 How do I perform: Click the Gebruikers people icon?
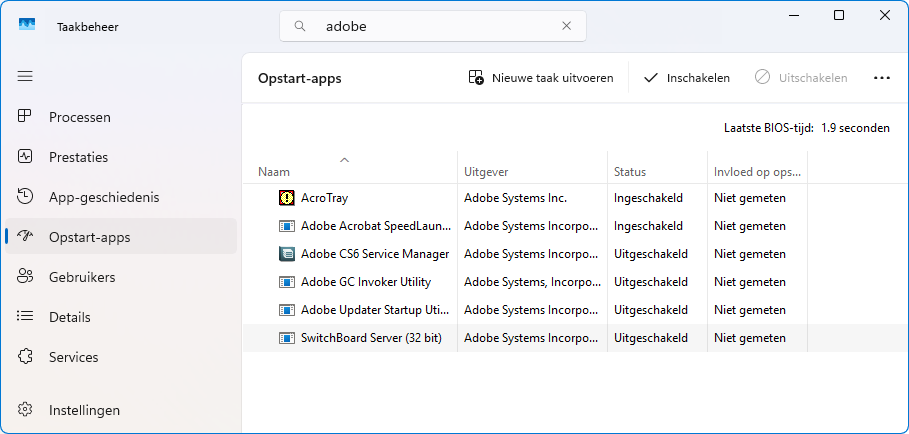tap(26, 277)
